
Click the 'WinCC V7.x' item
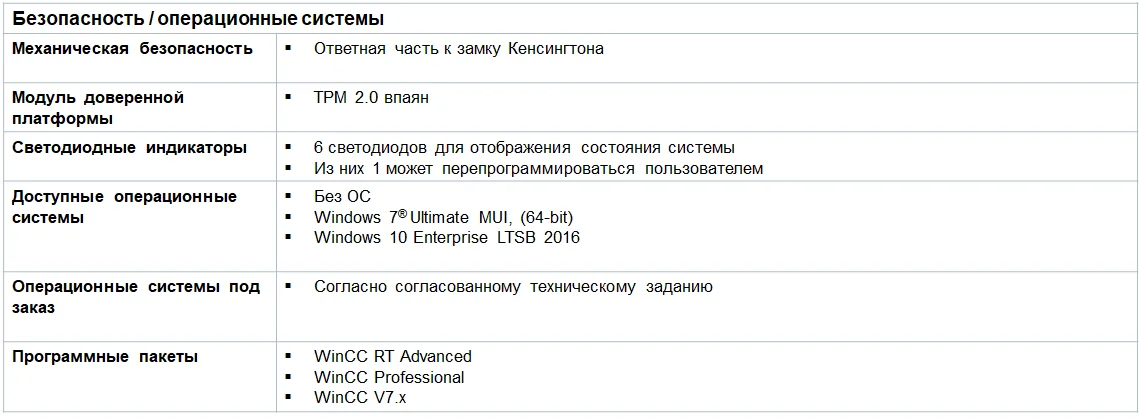point(359,397)
